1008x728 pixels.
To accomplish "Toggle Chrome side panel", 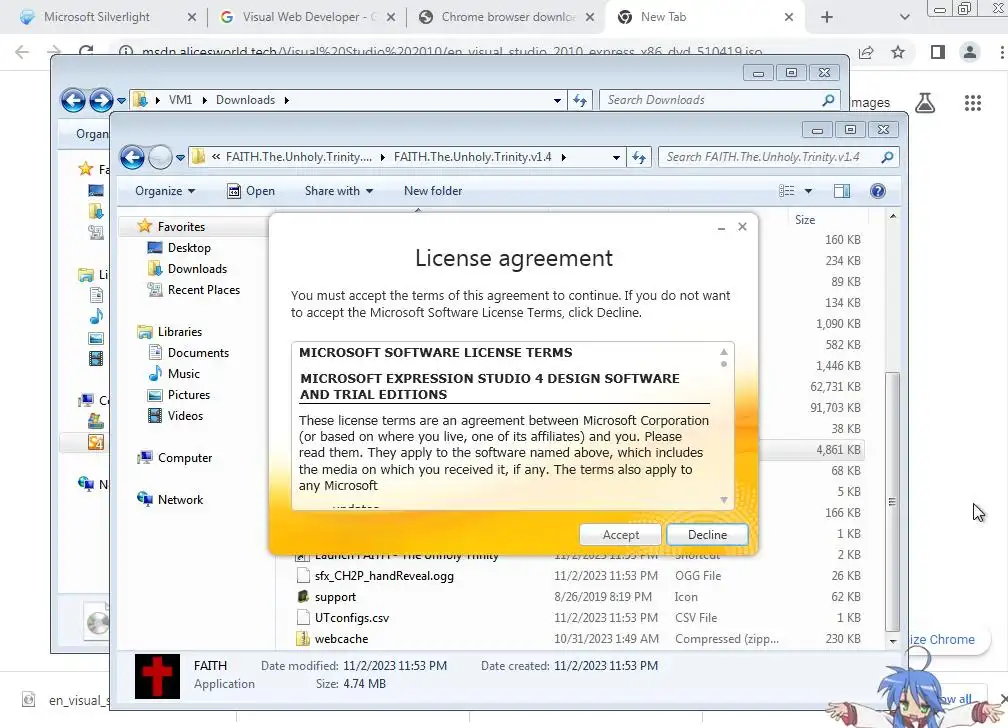I will tap(938, 52).
